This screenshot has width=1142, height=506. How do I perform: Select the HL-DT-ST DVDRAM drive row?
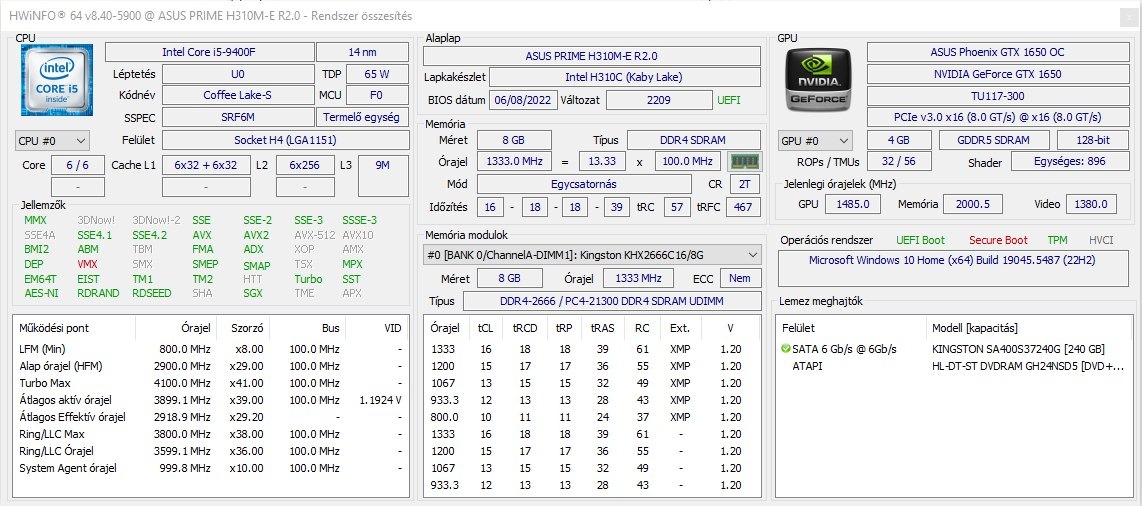[954, 366]
